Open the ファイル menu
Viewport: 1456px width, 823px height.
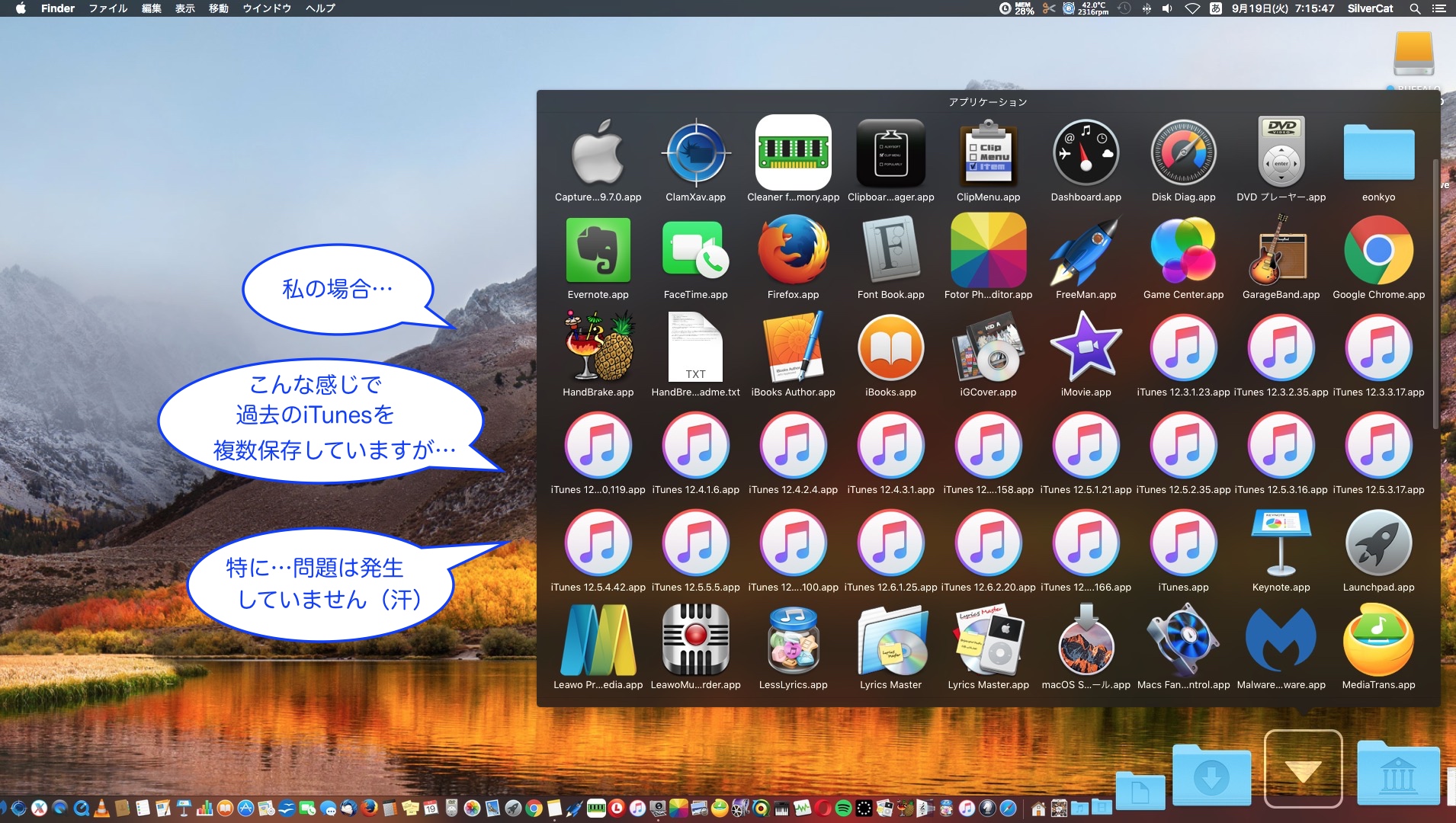click(107, 8)
